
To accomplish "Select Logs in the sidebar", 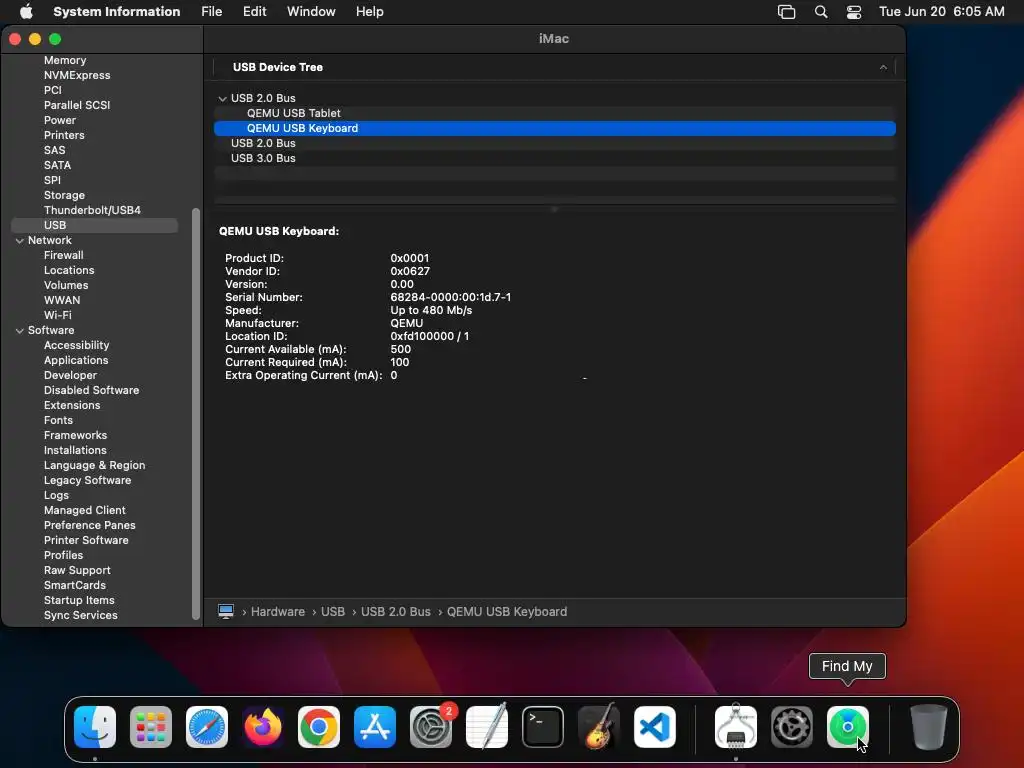I will 56,496.
